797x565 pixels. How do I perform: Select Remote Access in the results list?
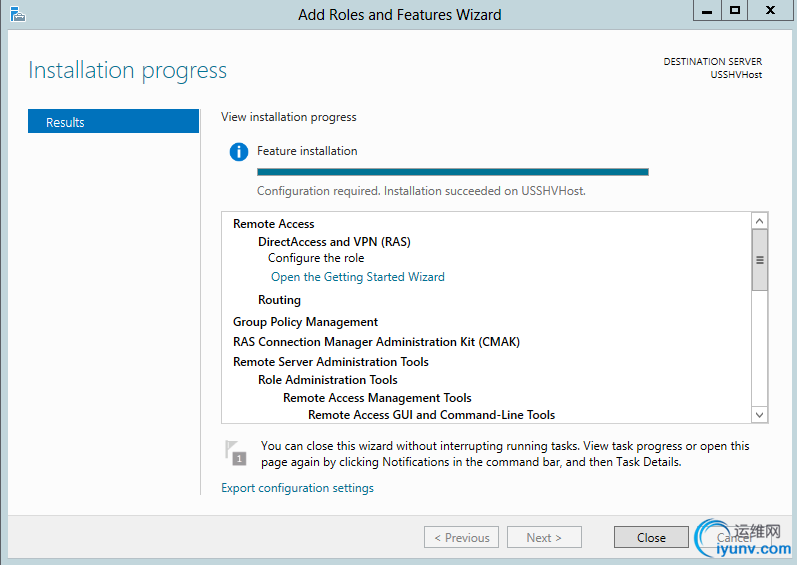point(273,224)
